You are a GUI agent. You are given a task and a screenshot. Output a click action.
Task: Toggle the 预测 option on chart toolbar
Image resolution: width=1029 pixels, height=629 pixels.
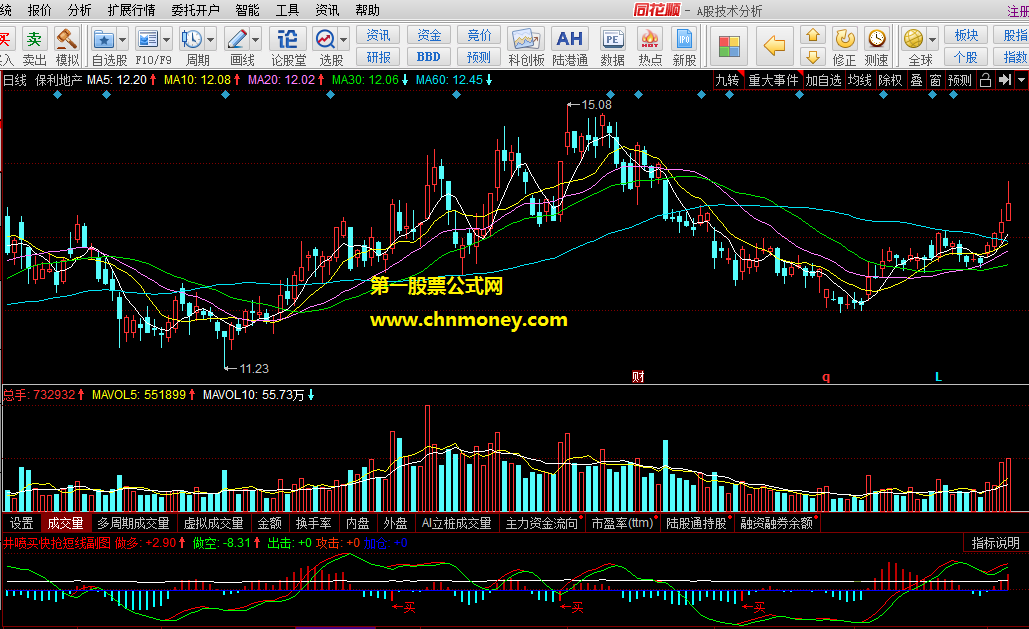click(959, 80)
